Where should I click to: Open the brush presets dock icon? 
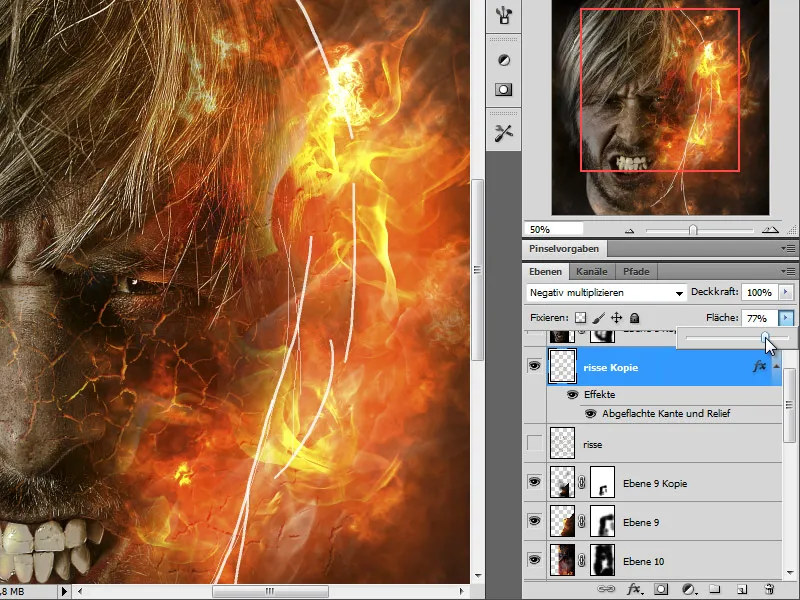pos(504,15)
